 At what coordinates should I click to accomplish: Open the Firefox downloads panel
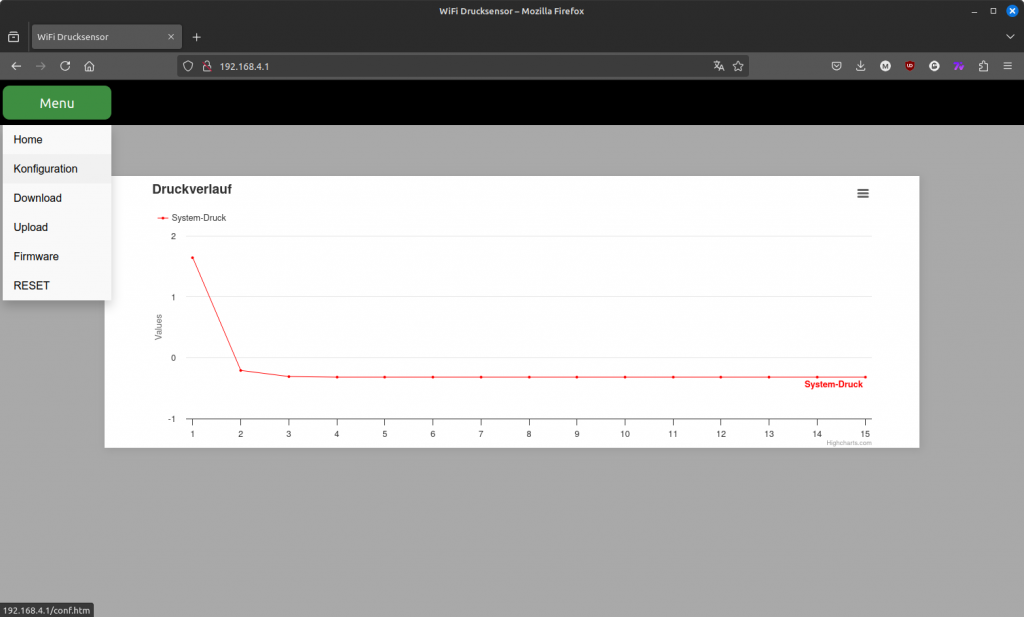point(861,66)
